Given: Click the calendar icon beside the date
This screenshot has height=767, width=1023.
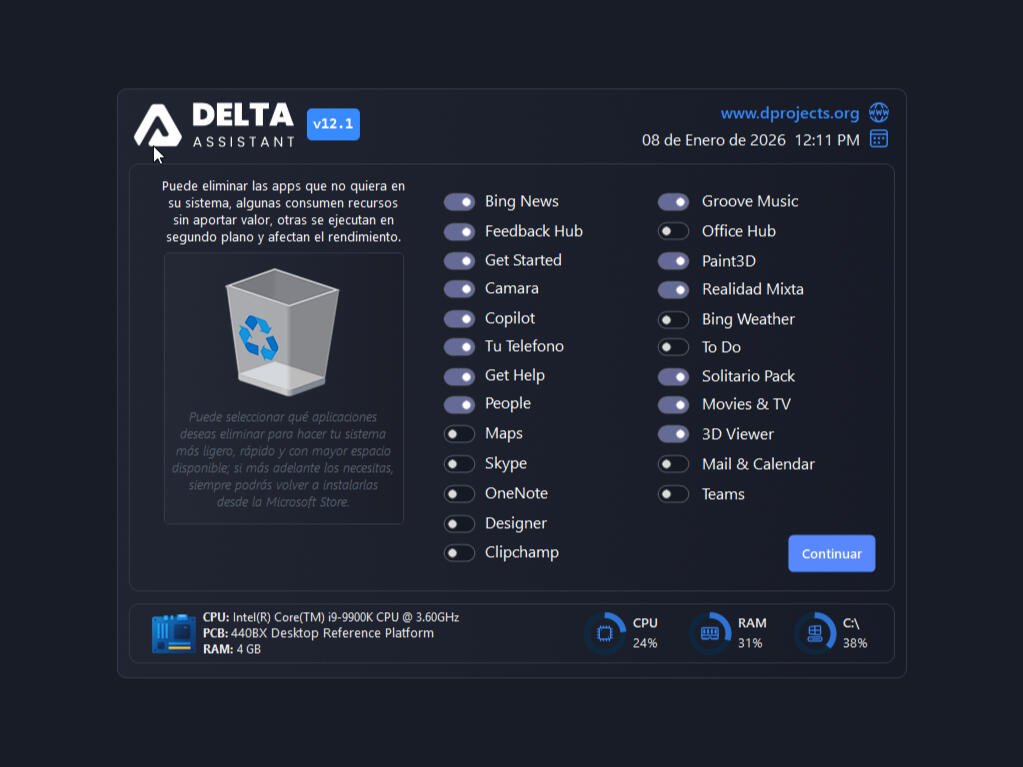Looking at the screenshot, I should pyautogui.click(x=878, y=139).
